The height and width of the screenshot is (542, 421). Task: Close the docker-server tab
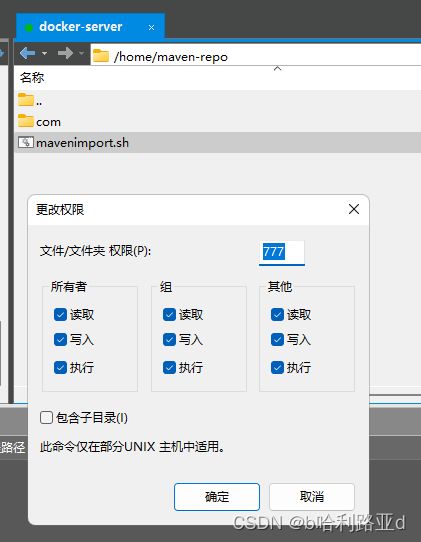click(151, 27)
